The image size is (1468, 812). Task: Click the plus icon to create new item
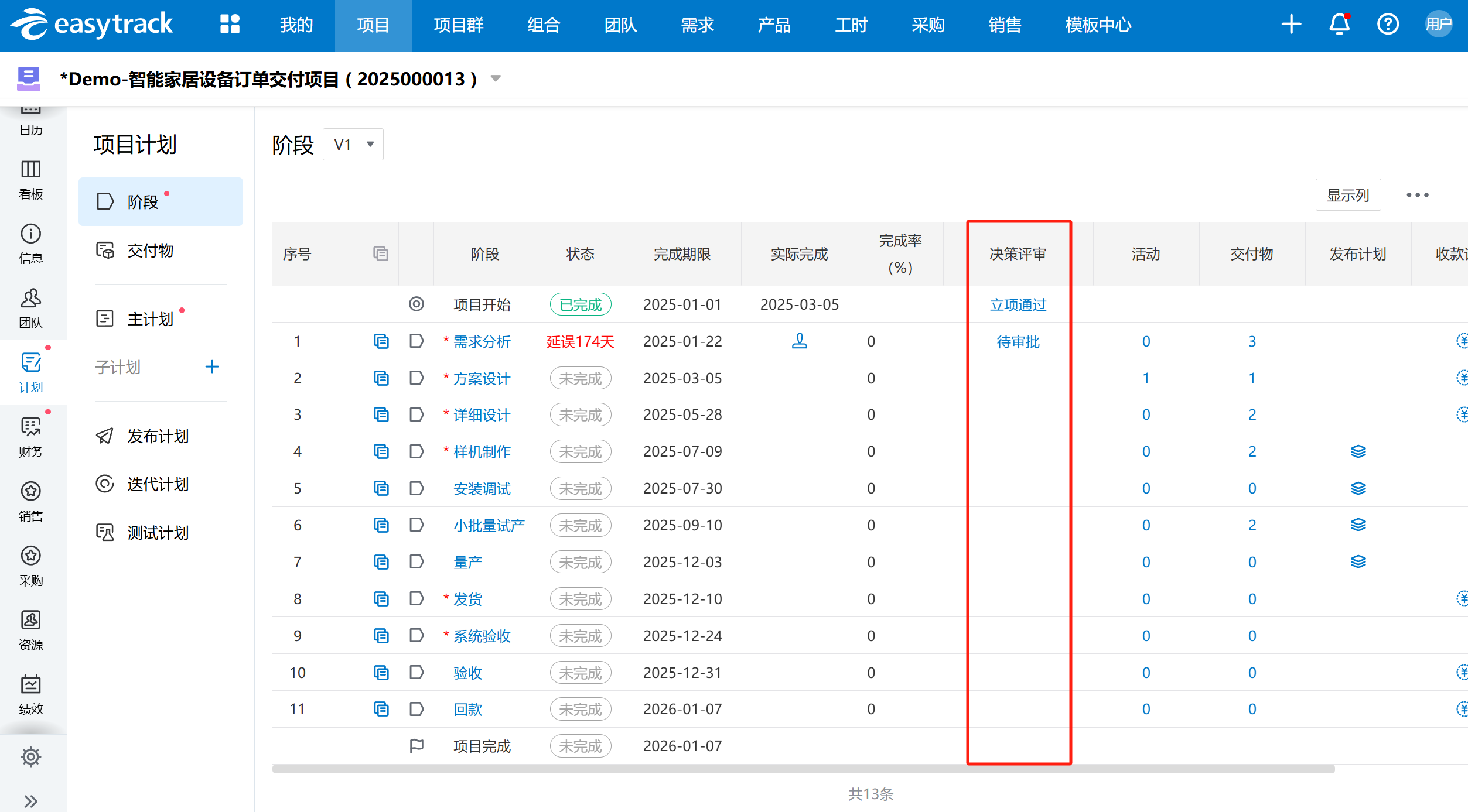click(1291, 25)
